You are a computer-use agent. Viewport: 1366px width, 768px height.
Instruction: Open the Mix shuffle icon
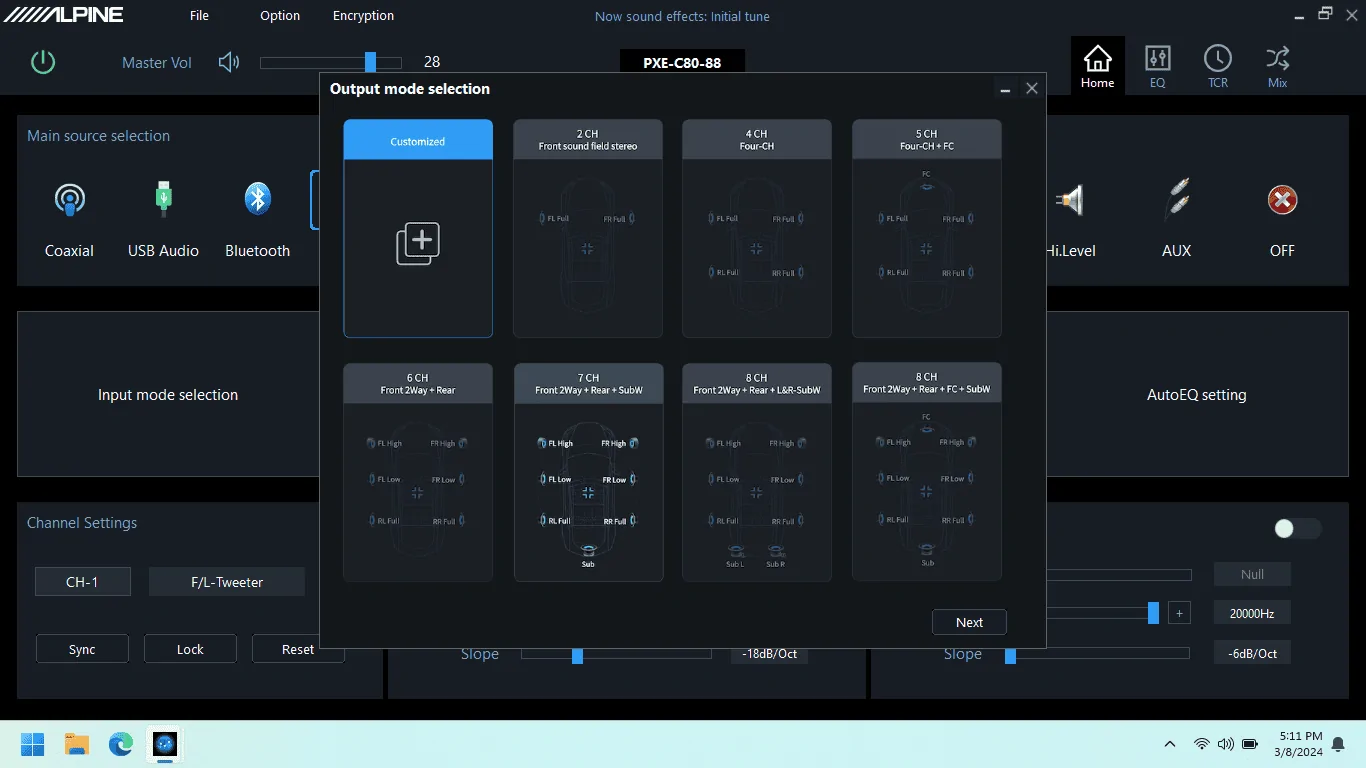(1277, 67)
